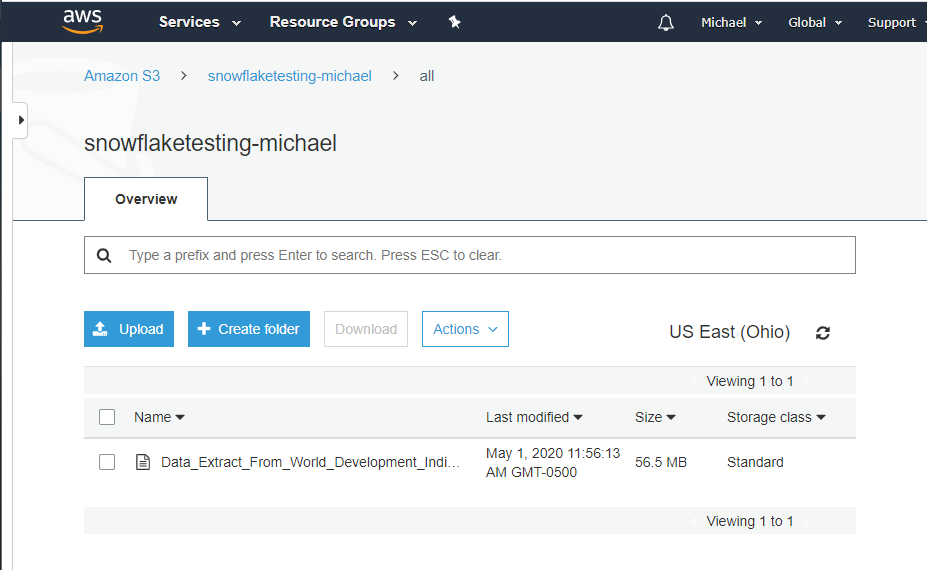Click the Standard storage class cell
The image size is (927, 570).
pos(755,462)
